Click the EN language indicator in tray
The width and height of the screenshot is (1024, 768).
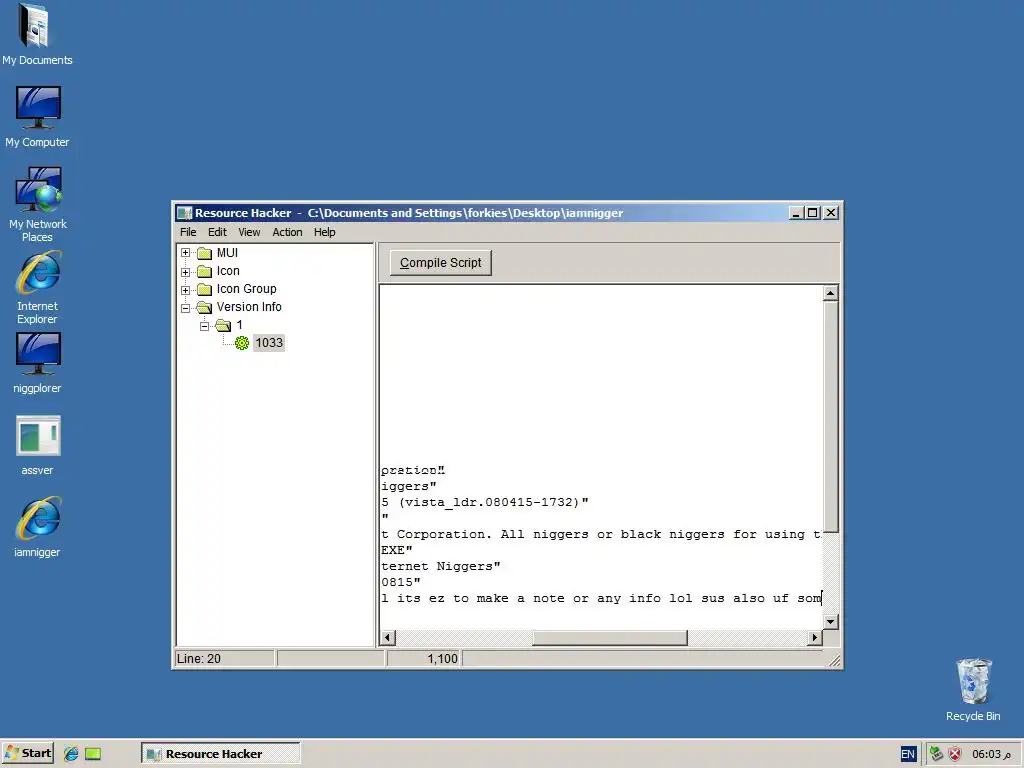(908, 754)
